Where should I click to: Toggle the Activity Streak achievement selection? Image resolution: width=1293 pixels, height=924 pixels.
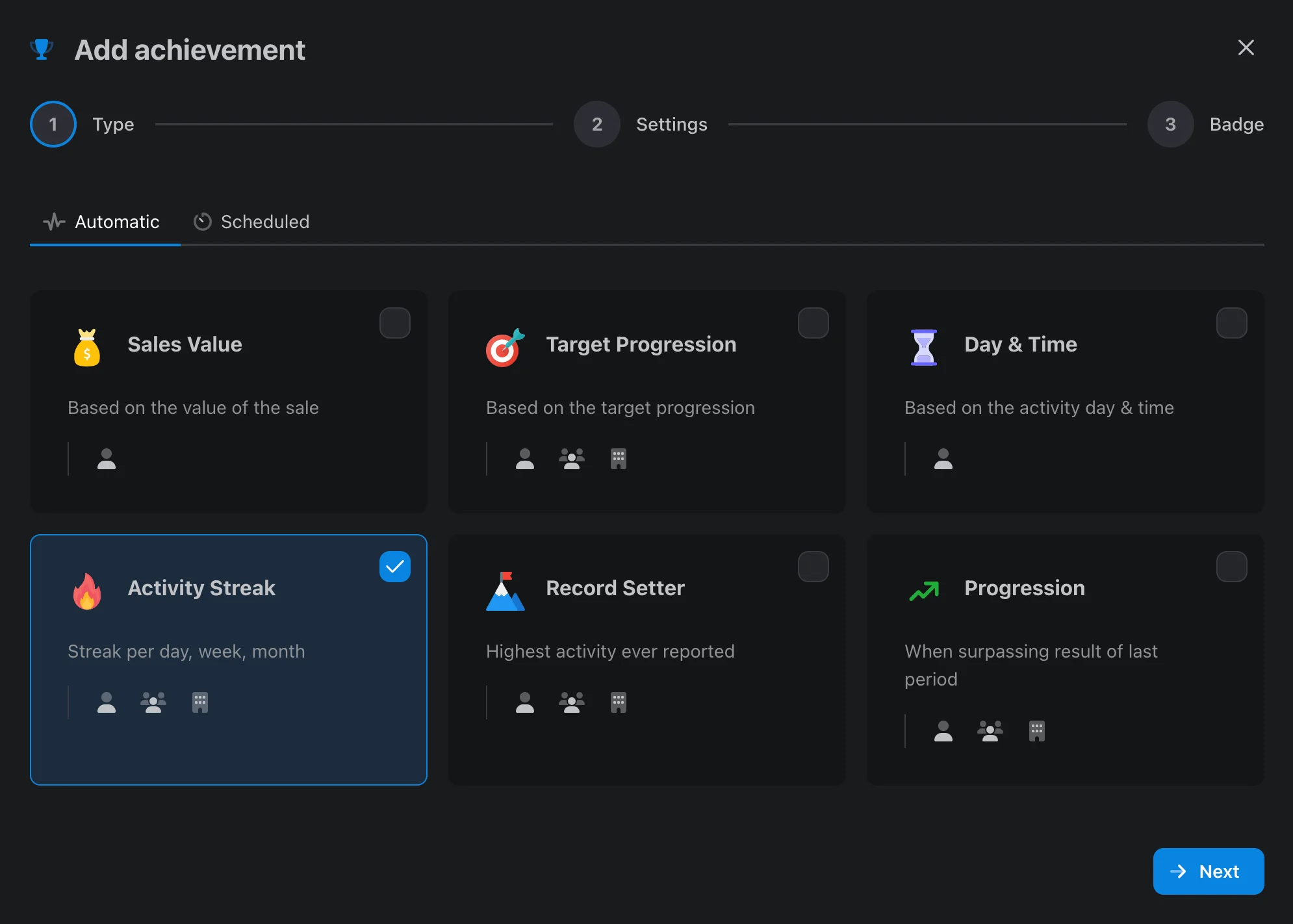(394, 565)
